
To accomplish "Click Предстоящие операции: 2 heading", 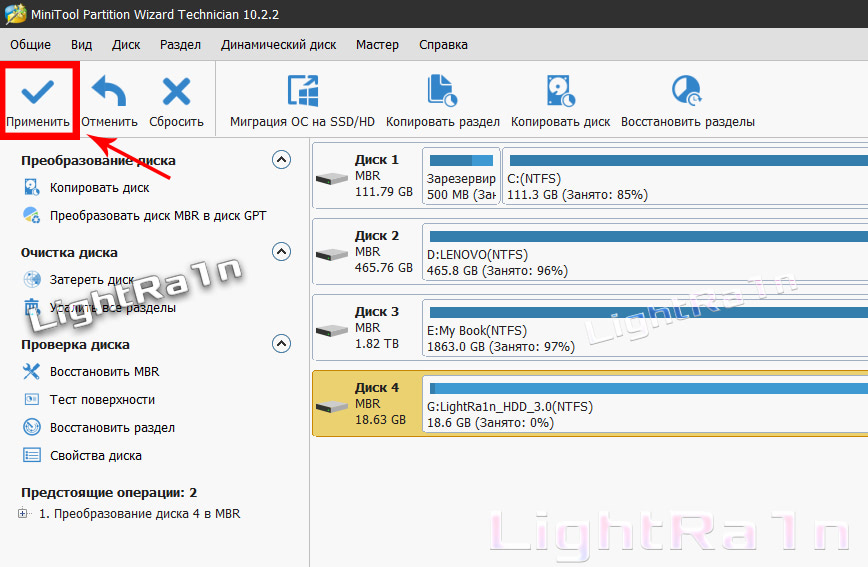I will coord(109,492).
